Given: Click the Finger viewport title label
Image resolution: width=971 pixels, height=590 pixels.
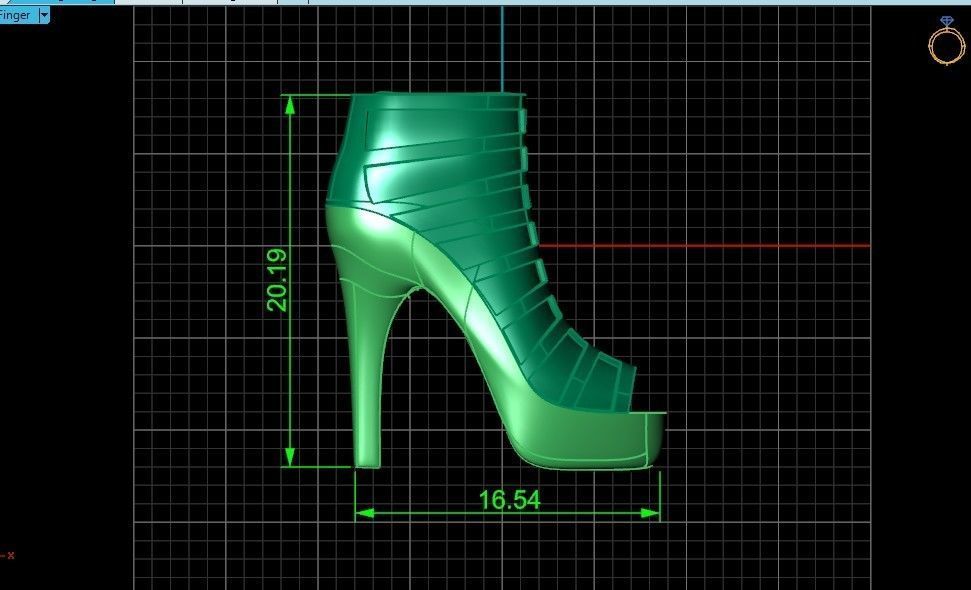Looking at the screenshot, I should (x=15, y=15).
